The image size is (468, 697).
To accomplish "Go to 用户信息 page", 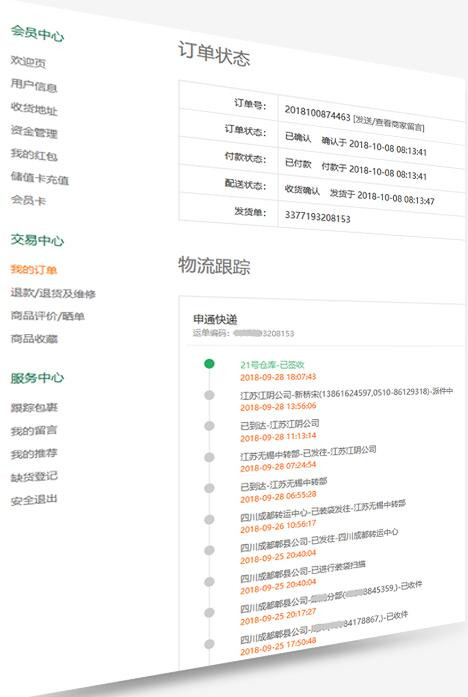I will [34, 85].
